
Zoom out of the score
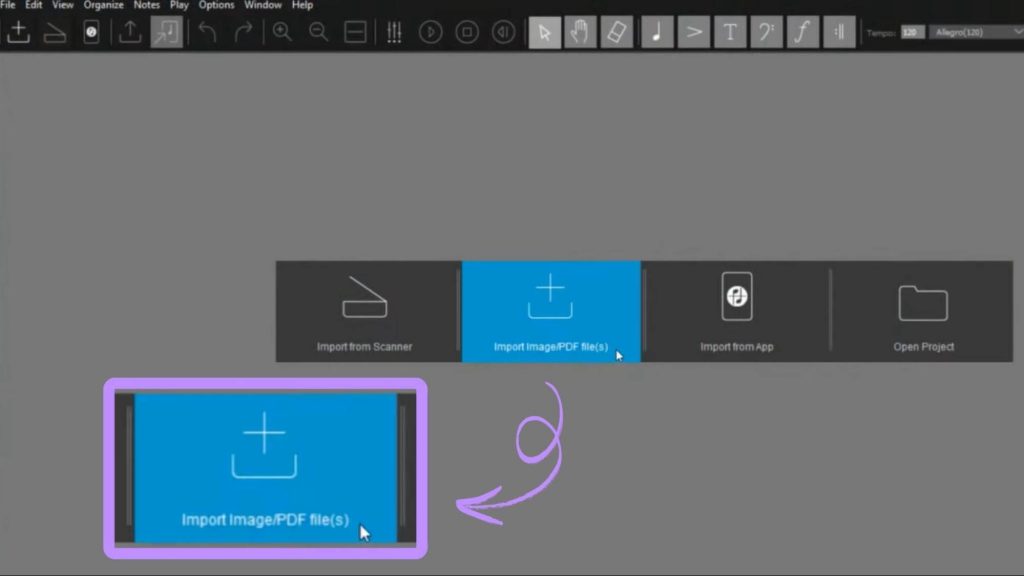(x=318, y=32)
